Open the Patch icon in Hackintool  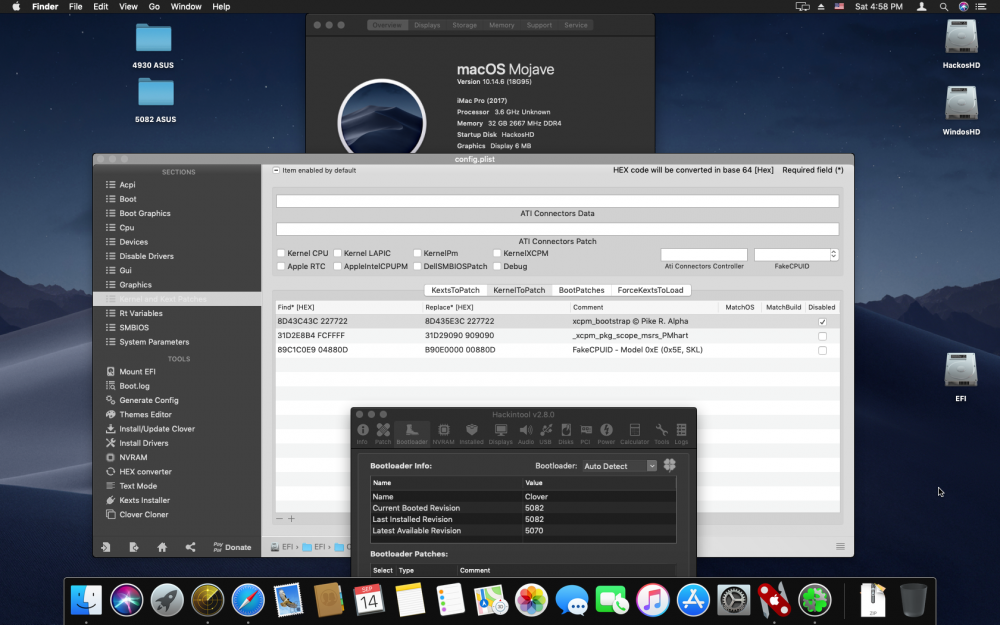tap(383, 433)
